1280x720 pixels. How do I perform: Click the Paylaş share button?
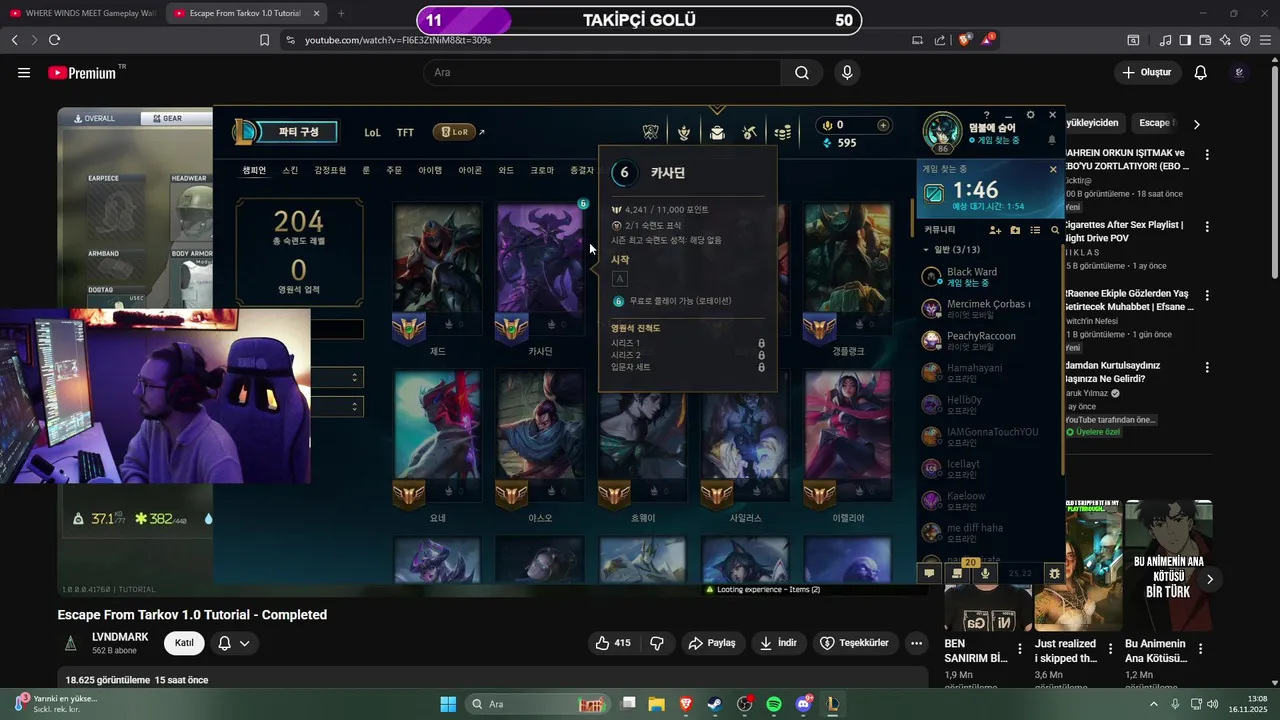tap(712, 643)
